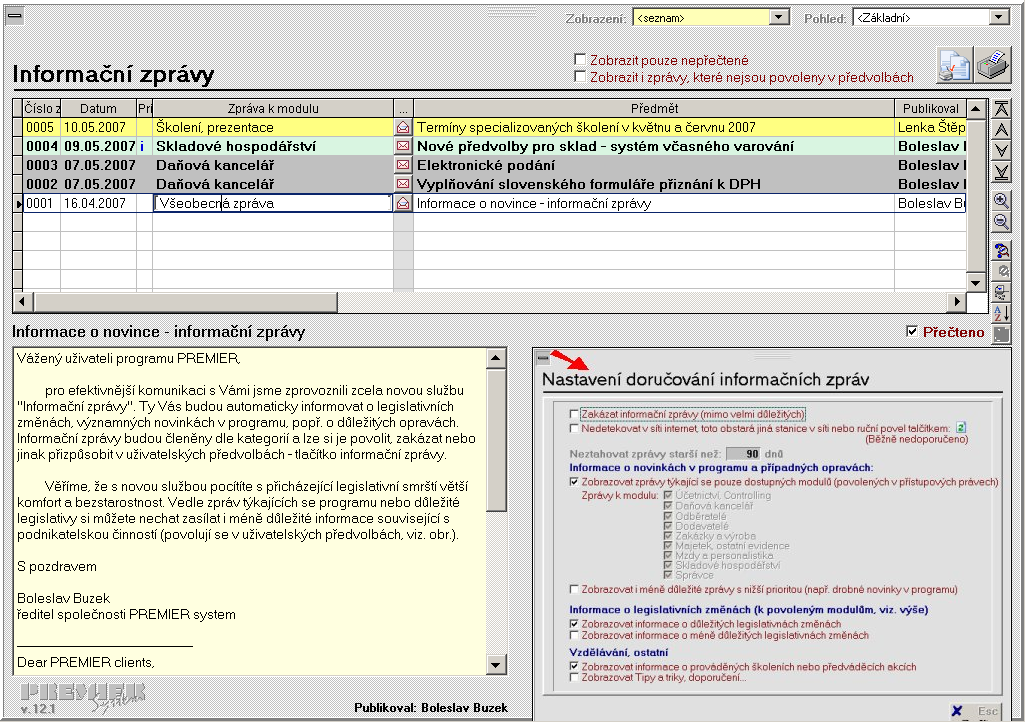Image resolution: width=1025 pixels, height=722 pixels.
Task: Click the zoom out magnifier
Action: (x=1001, y=222)
